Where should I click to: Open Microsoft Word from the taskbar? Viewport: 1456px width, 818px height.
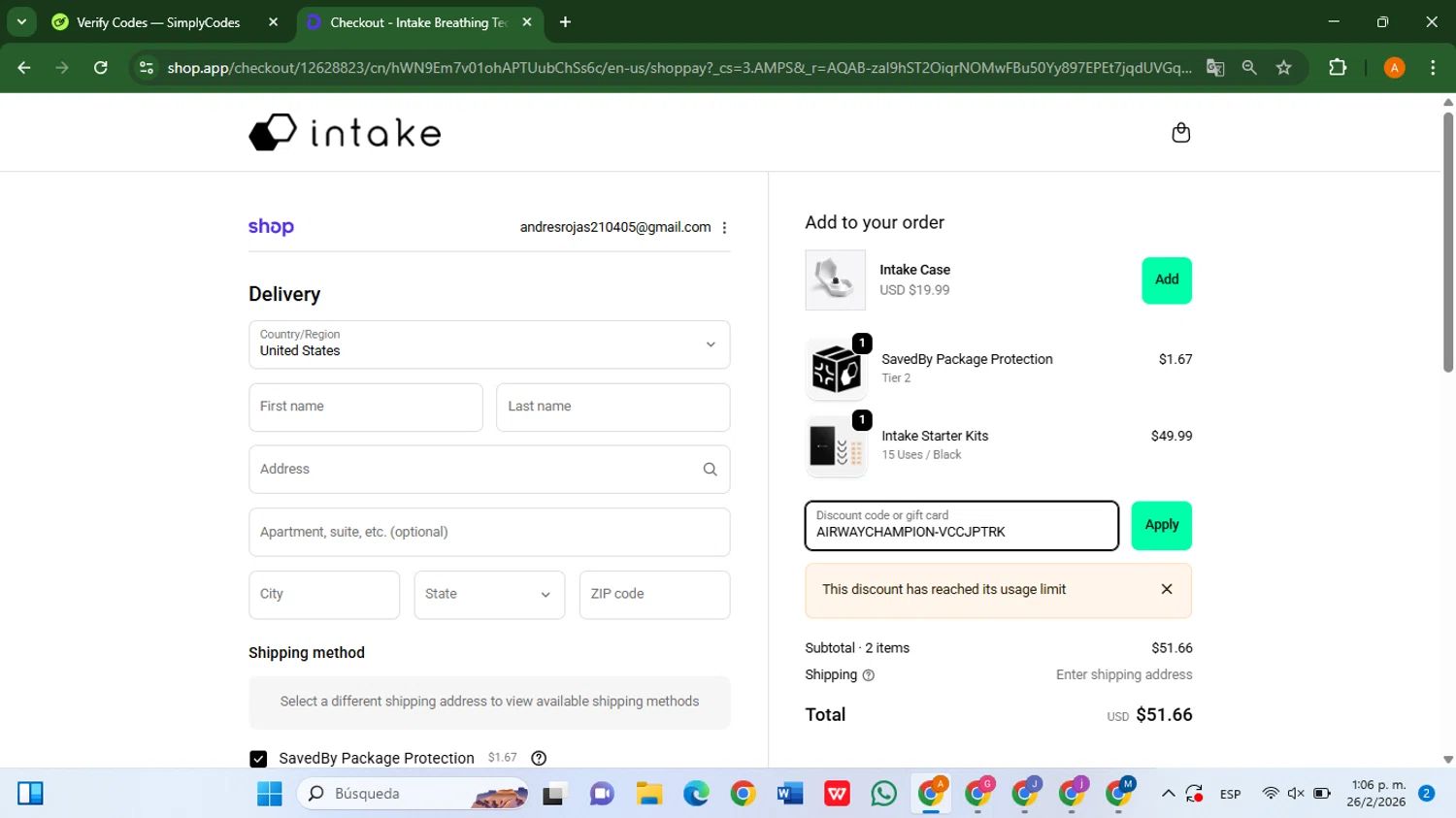click(790, 794)
